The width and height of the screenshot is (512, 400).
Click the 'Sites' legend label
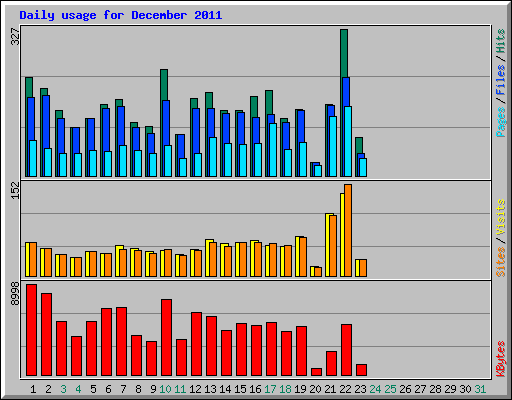click(501, 262)
